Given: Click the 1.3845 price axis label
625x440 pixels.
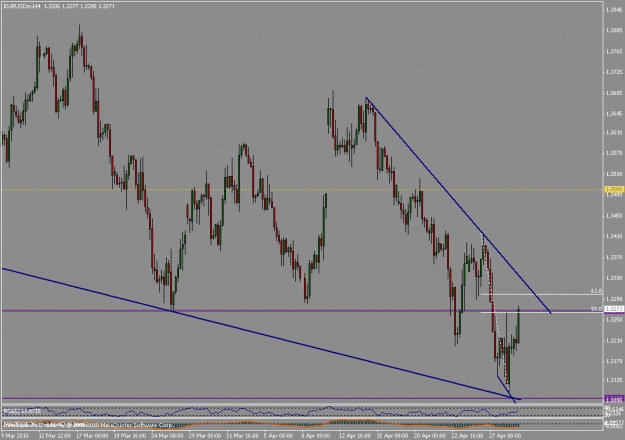Looking at the screenshot, I should pyautogui.click(x=614, y=10).
